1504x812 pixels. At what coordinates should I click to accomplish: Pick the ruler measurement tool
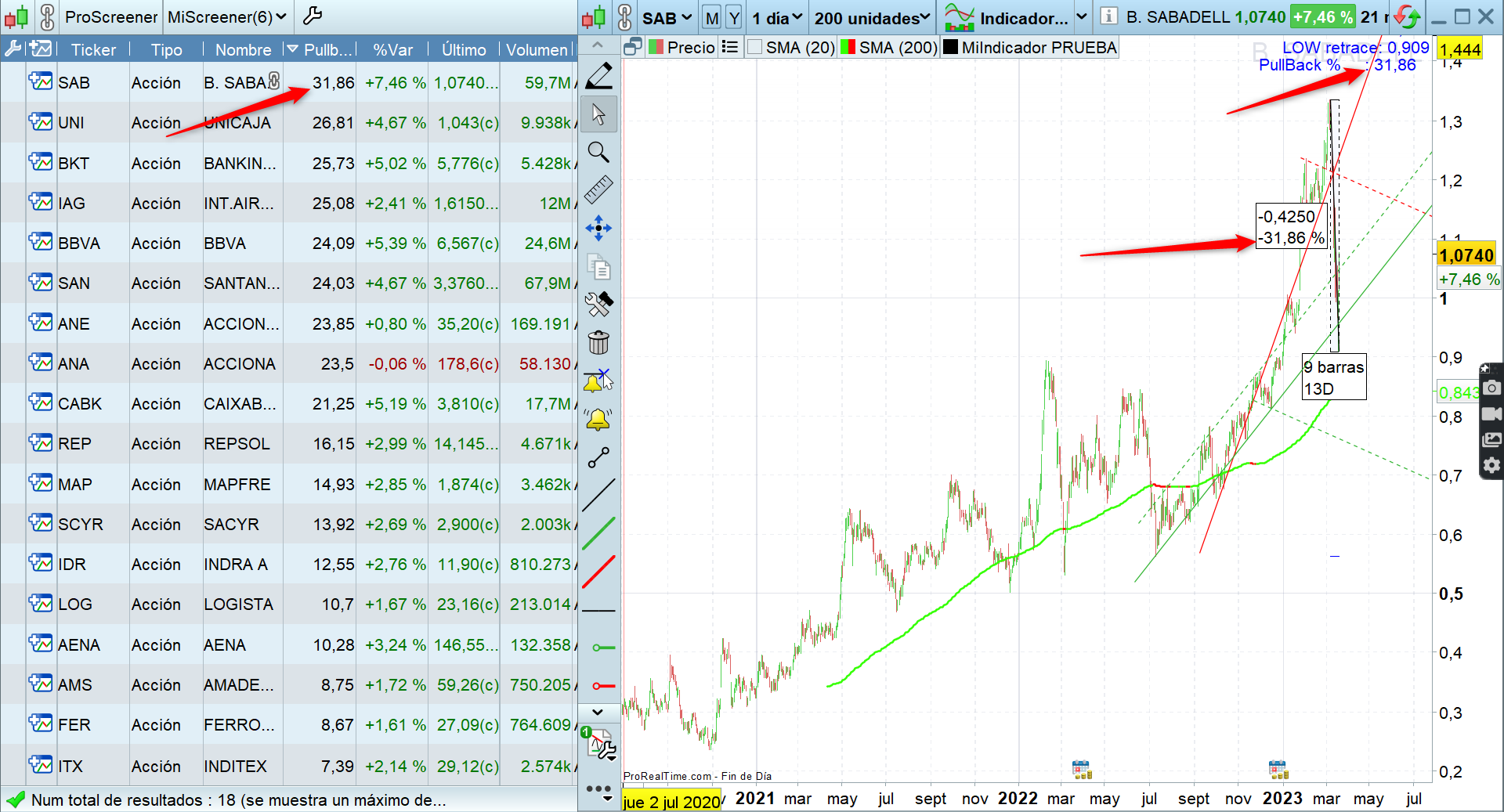click(x=599, y=189)
